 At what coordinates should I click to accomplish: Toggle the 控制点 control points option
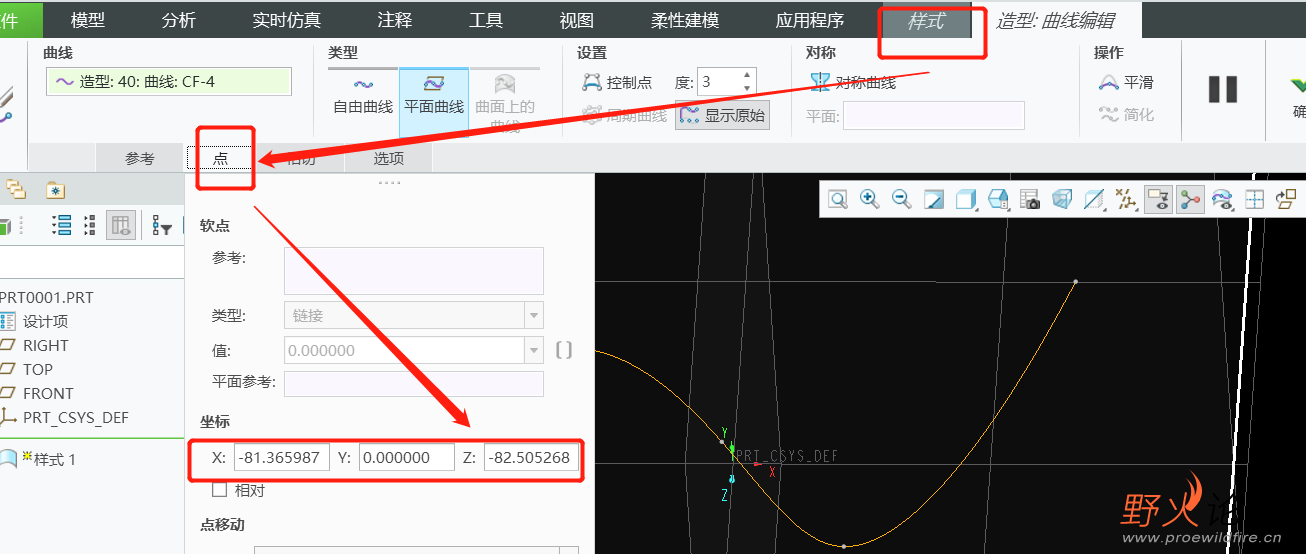point(617,82)
